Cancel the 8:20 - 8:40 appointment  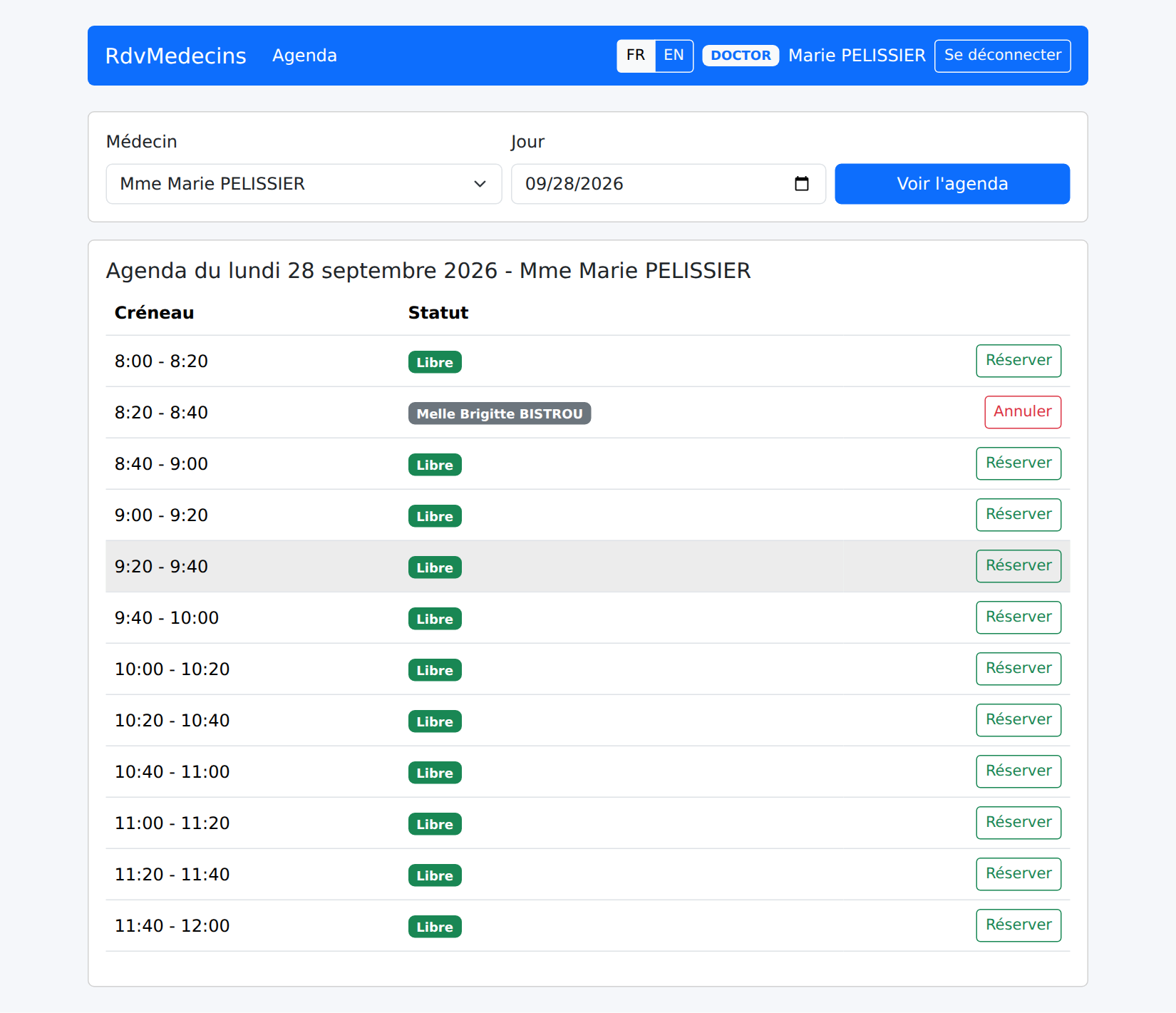[x=1023, y=412]
